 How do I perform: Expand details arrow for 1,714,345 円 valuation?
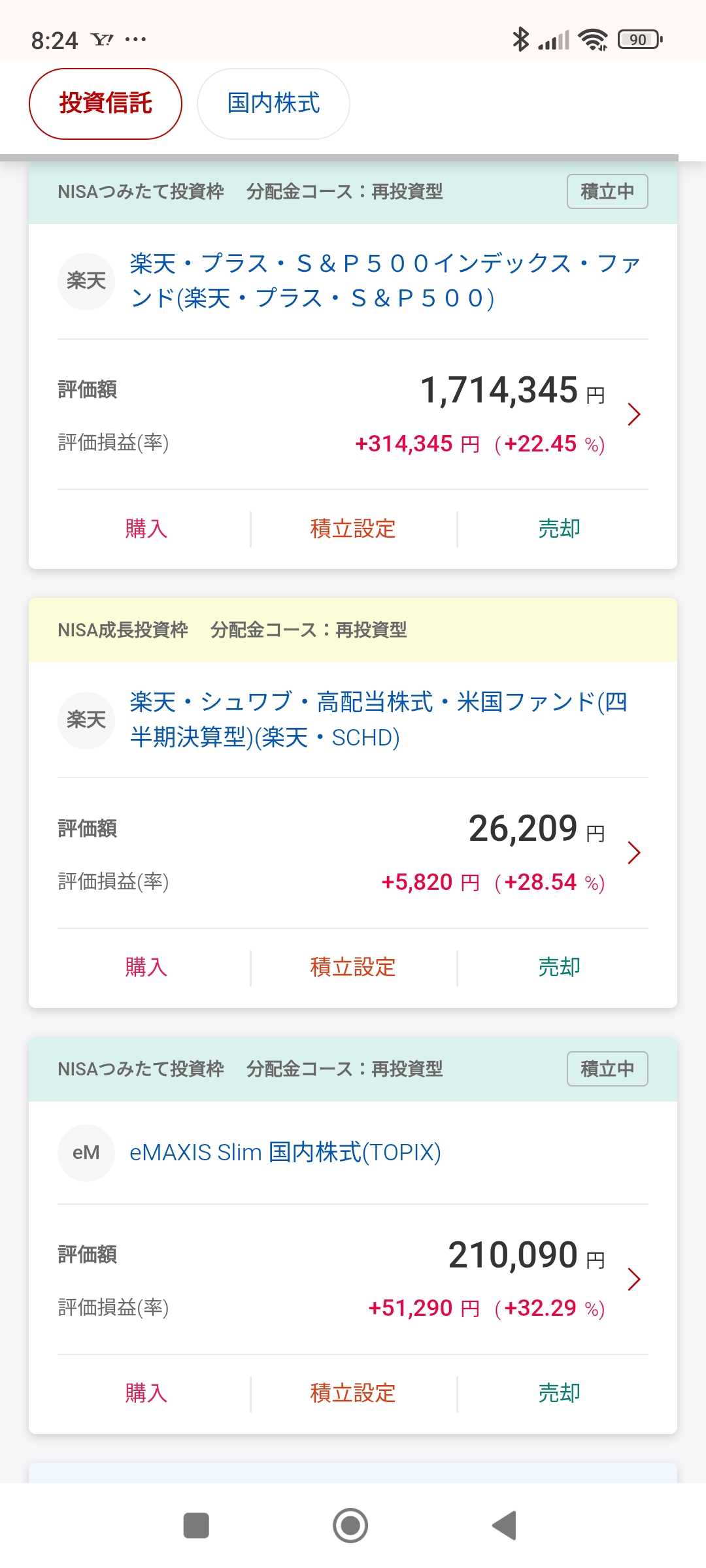tap(633, 414)
